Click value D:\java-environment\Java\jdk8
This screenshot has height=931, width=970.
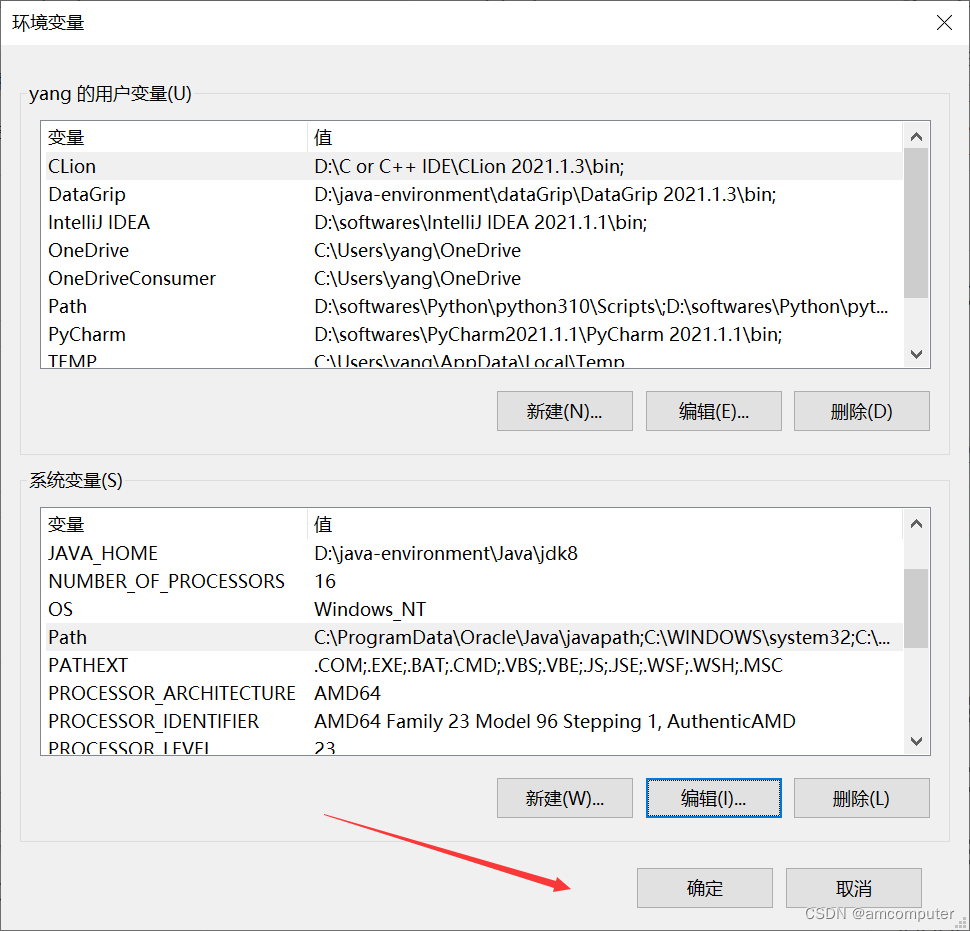click(x=446, y=553)
